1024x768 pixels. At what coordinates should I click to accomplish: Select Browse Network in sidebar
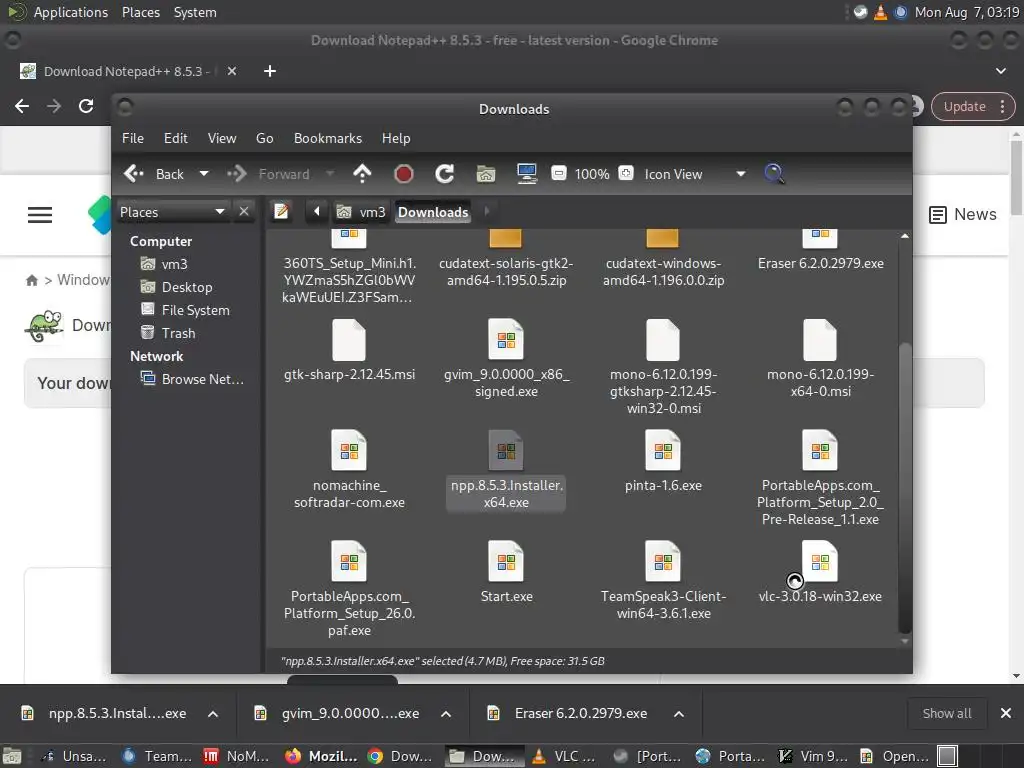[193, 379]
